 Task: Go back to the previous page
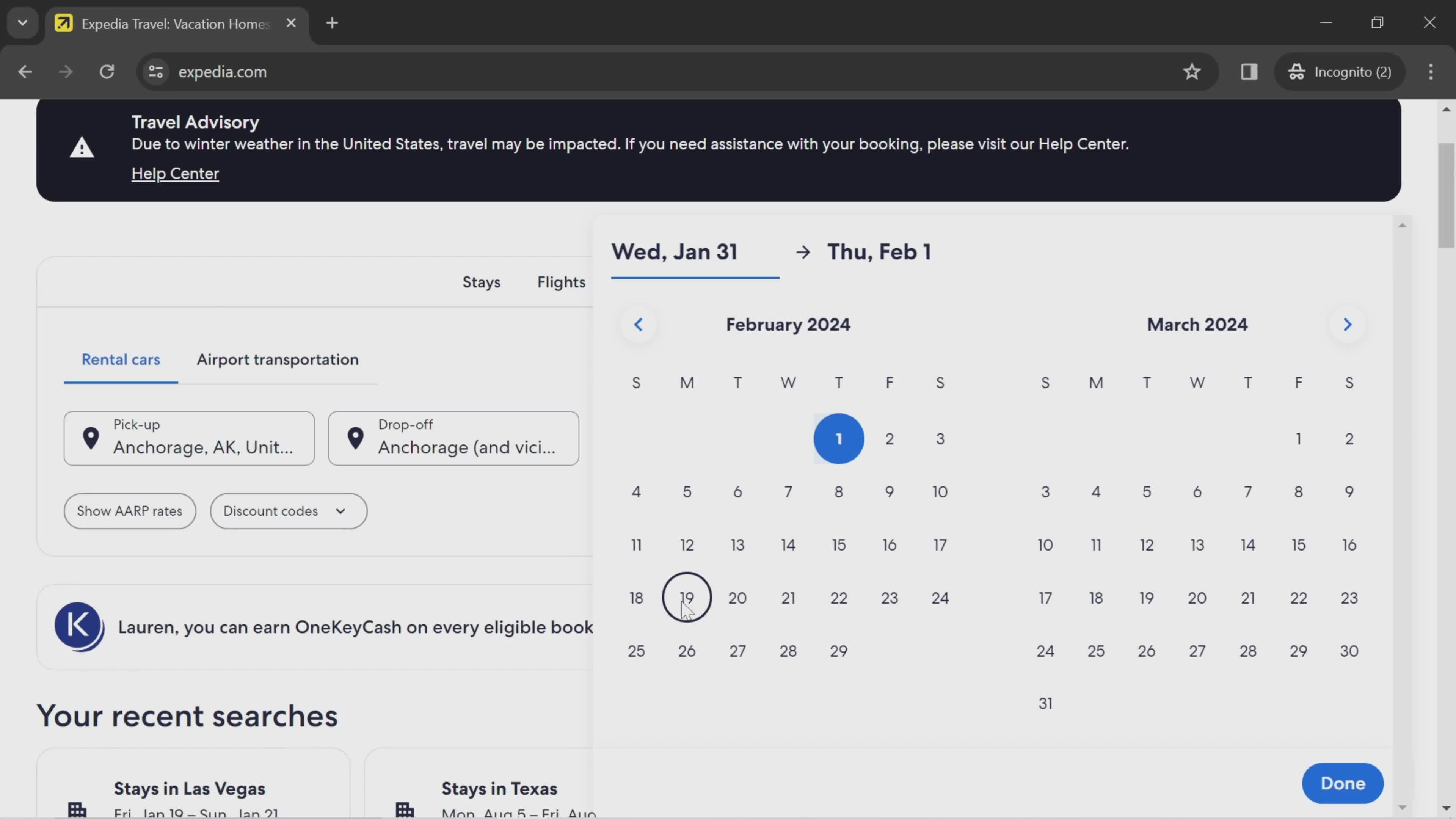coord(25,72)
